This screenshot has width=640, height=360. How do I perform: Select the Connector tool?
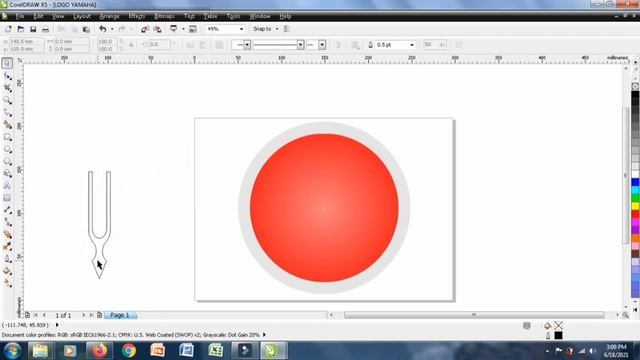click(7, 222)
